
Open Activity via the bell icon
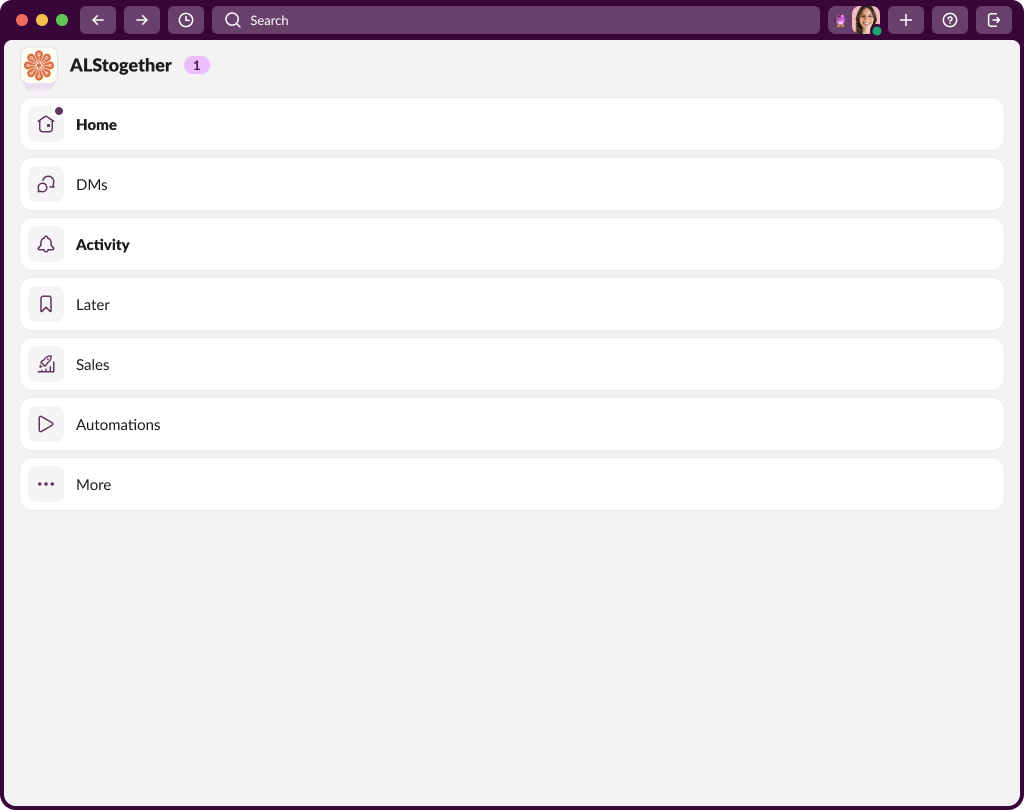[45, 244]
